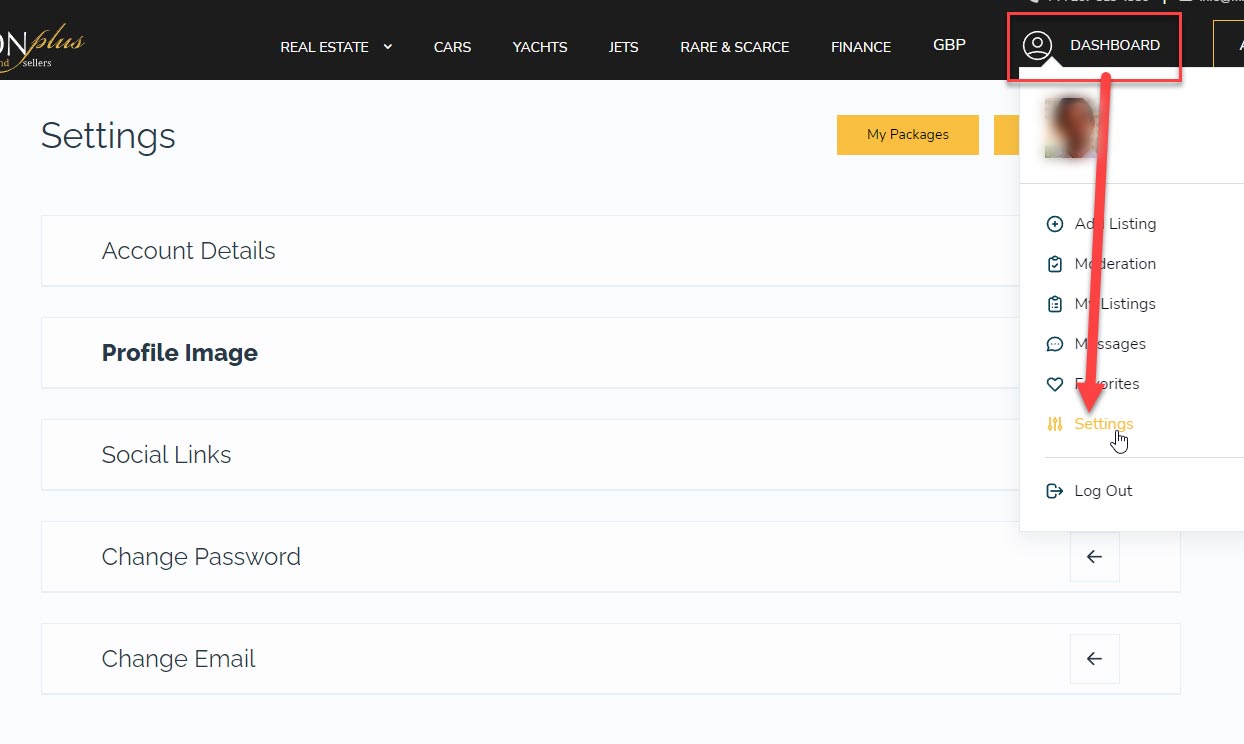1244x744 pixels.
Task: Open the Yachts menu item
Action: pos(540,47)
